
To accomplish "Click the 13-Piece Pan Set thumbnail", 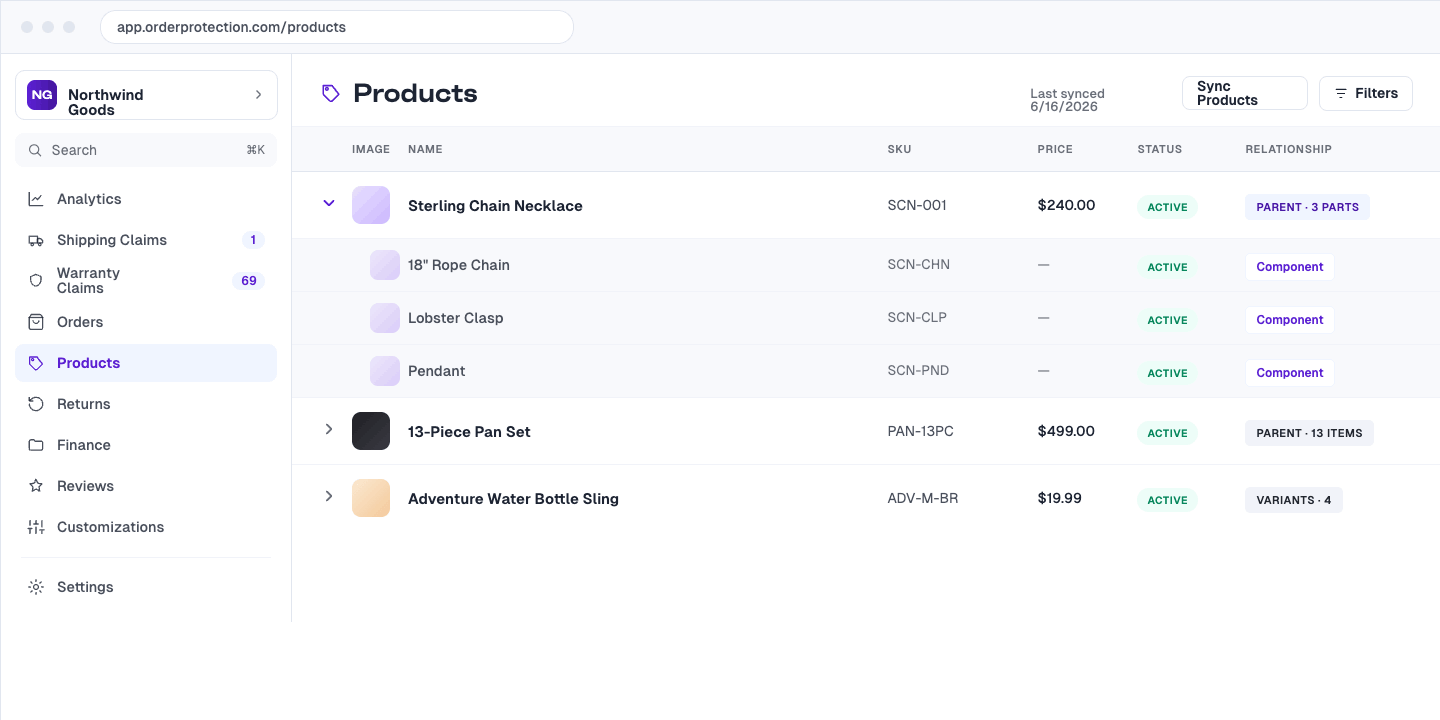I will [x=371, y=431].
